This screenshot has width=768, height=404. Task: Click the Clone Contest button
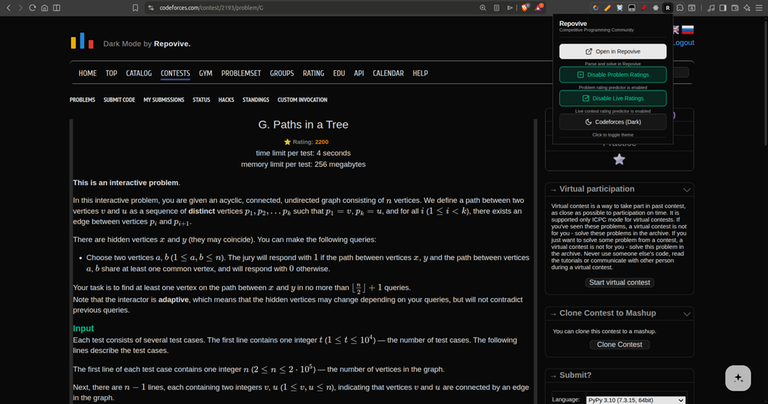[620, 345]
